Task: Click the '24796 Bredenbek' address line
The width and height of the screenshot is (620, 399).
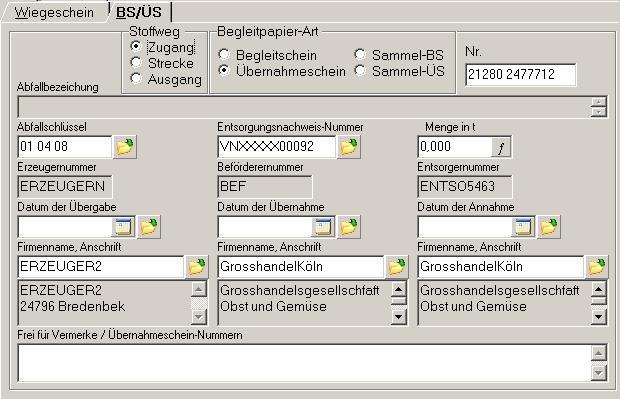Action: [73, 306]
